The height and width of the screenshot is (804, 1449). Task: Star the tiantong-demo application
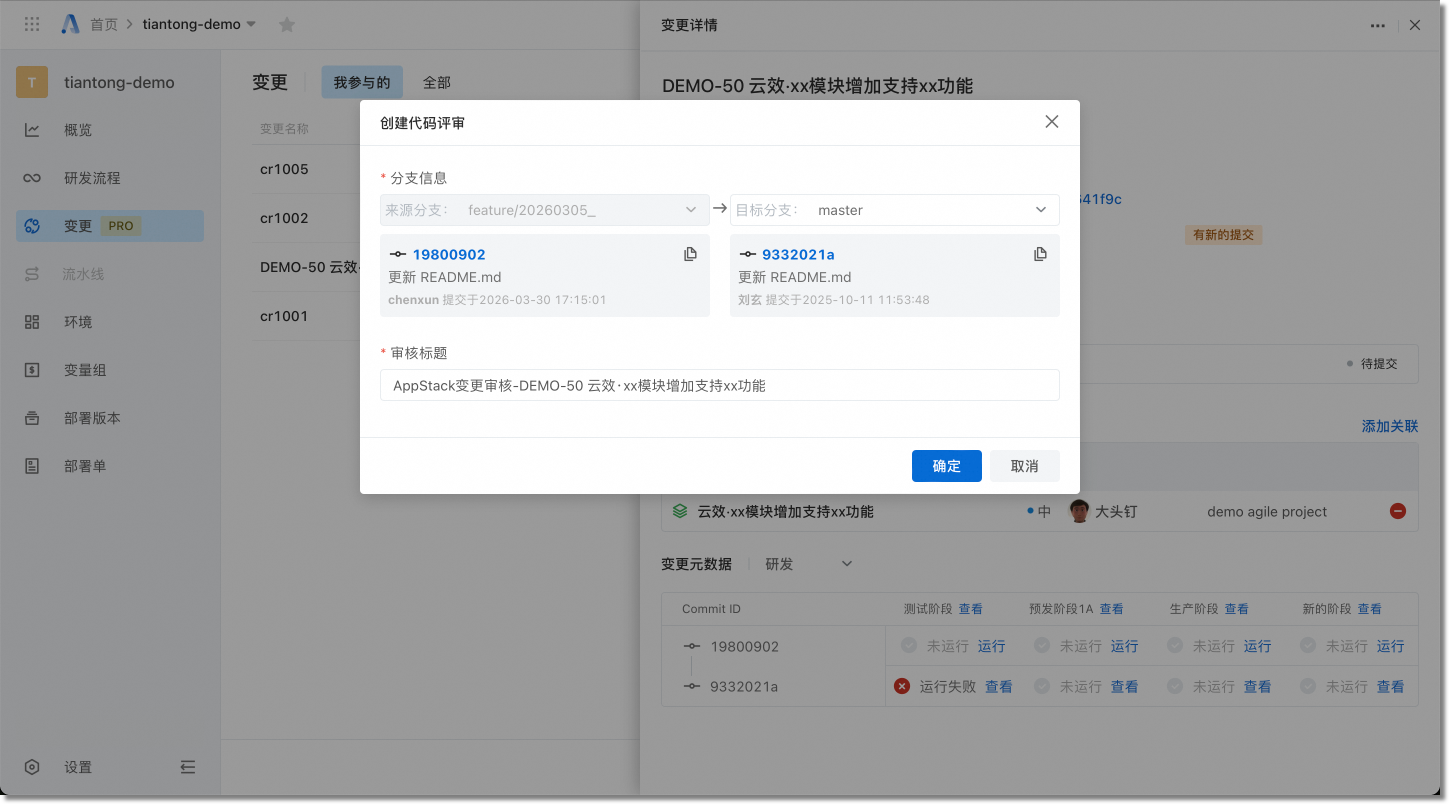coord(287,25)
